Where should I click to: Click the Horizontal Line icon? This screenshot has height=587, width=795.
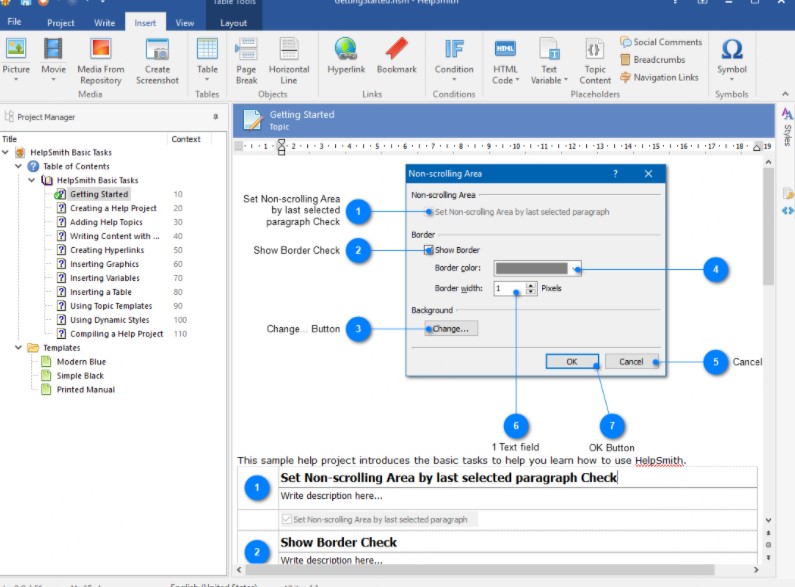(x=289, y=50)
